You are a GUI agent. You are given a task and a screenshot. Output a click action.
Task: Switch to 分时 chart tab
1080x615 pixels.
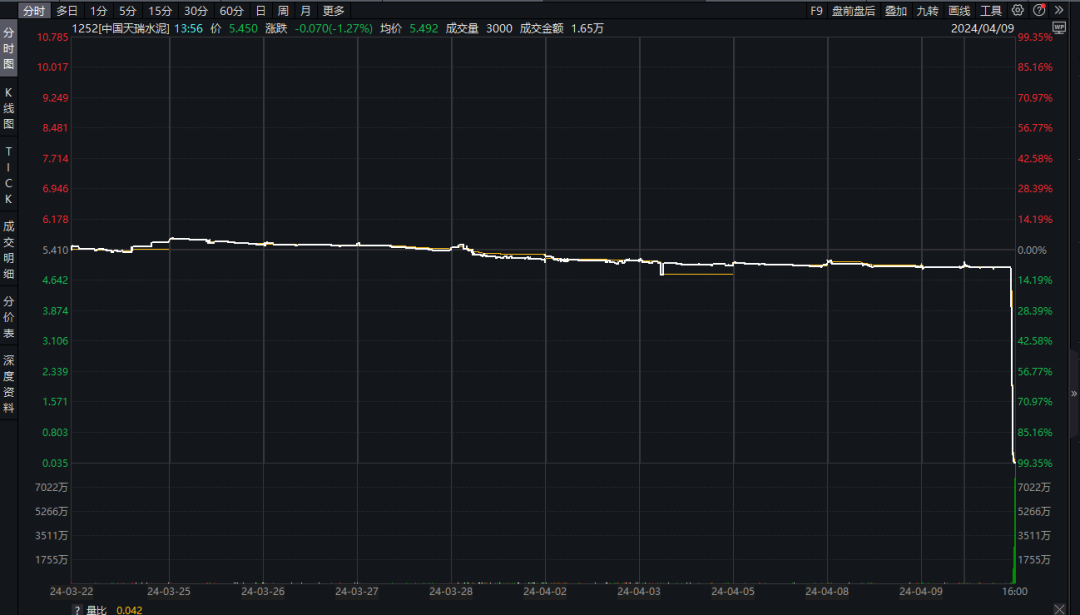click(x=33, y=10)
